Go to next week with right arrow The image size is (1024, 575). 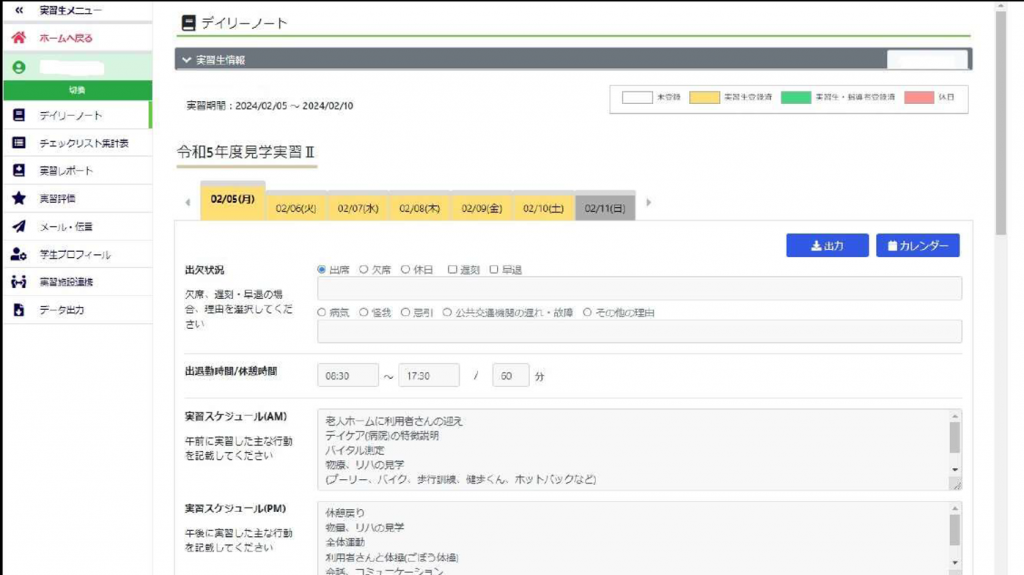click(648, 202)
